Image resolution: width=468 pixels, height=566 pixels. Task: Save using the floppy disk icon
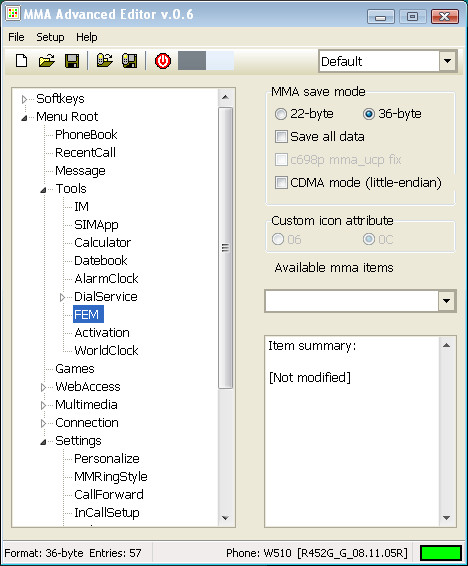72,61
